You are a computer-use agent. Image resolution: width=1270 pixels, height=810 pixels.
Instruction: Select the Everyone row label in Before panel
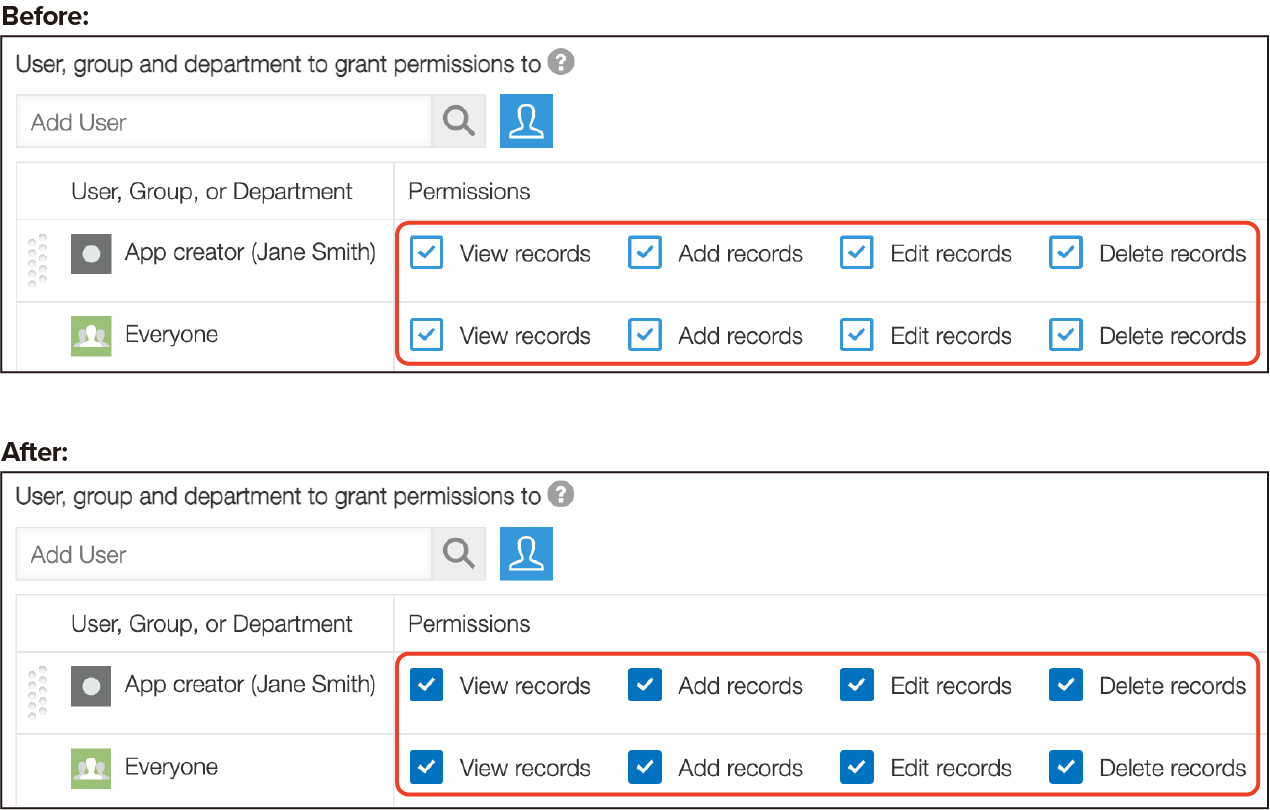pyautogui.click(x=171, y=335)
